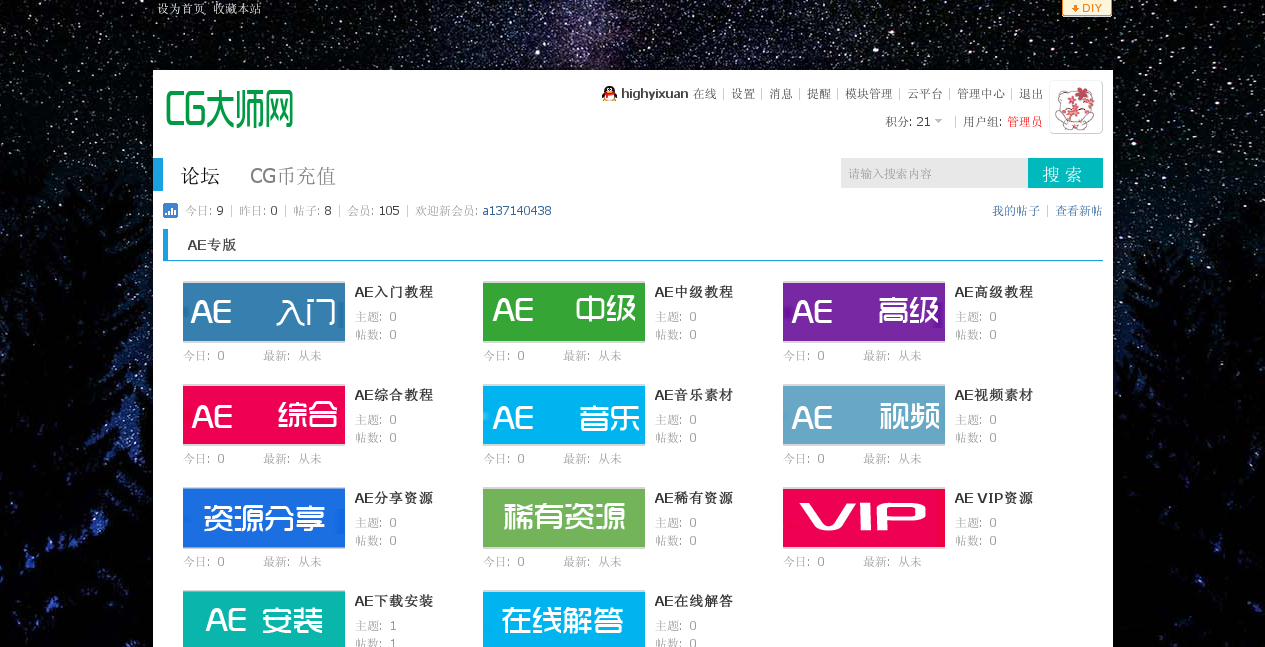Open the AE入门 forum banner icon
This screenshot has width=1265, height=647.
click(264, 312)
